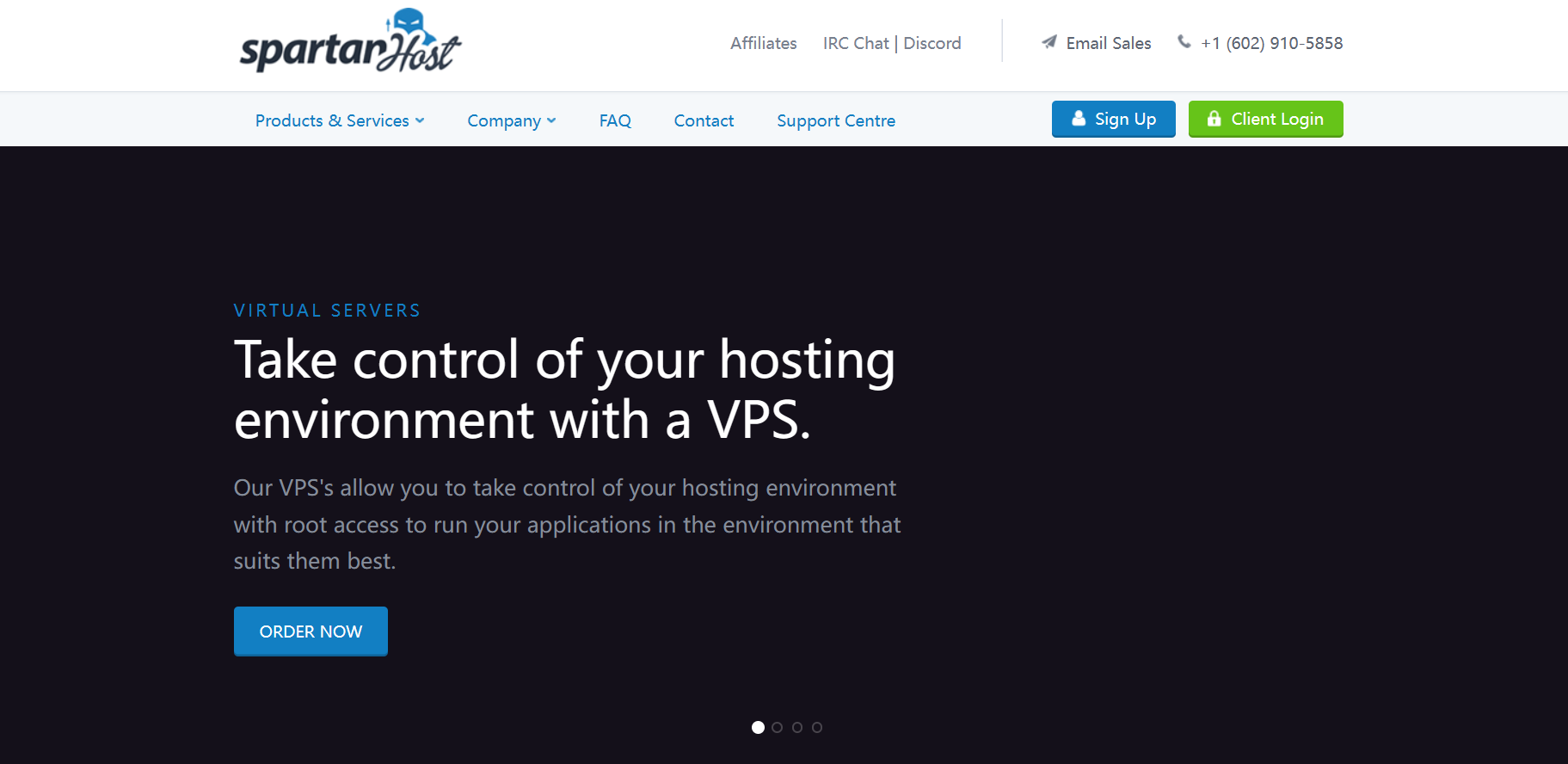The image size is (1568, 764).
Task: Open the Affiliates link
Action: pyautogui.click(x=763, y=43)
